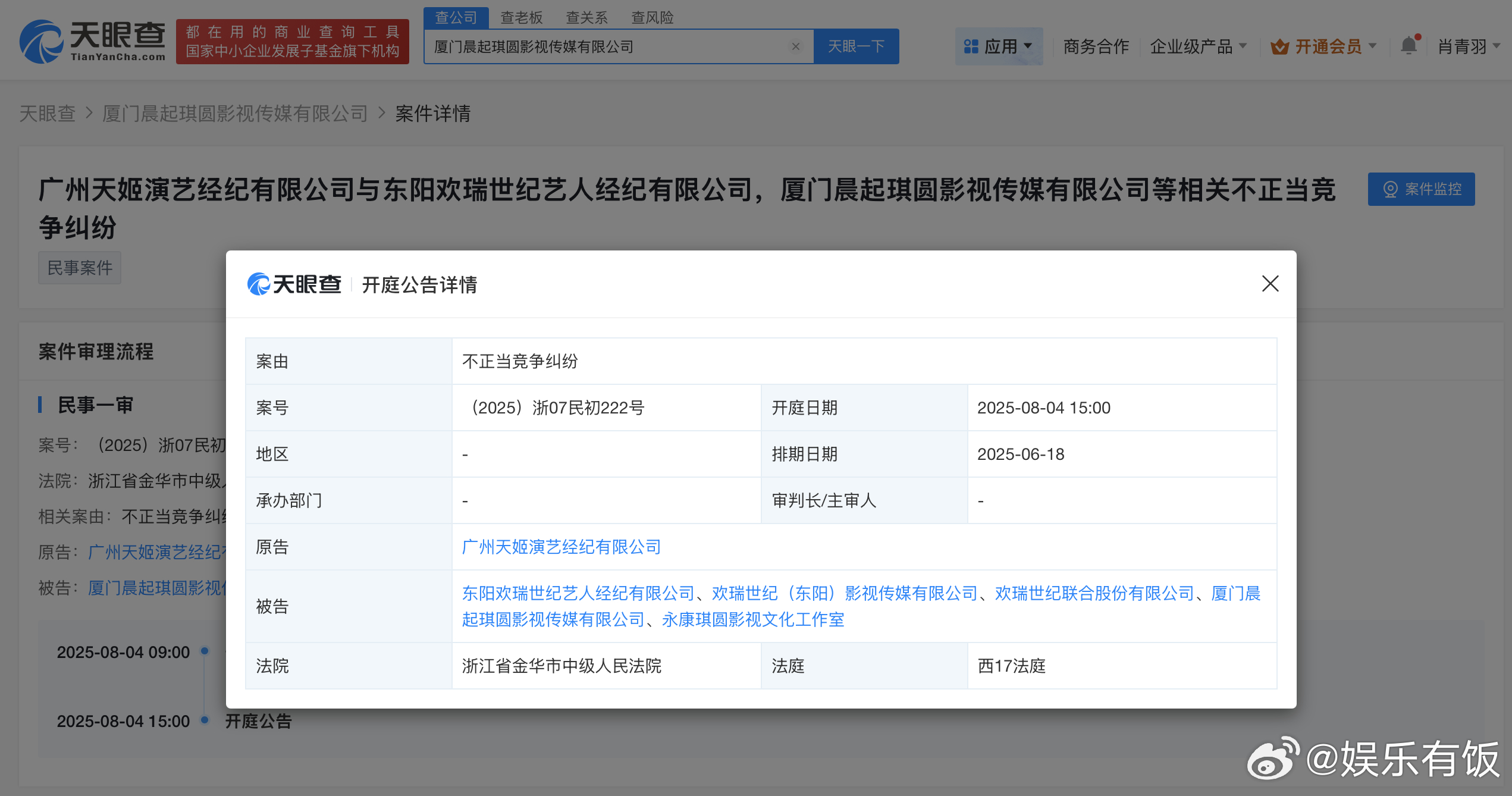Open the 肖青羽 user menu
This screenshot has height=796, width=1512.
coord(1468,46)
